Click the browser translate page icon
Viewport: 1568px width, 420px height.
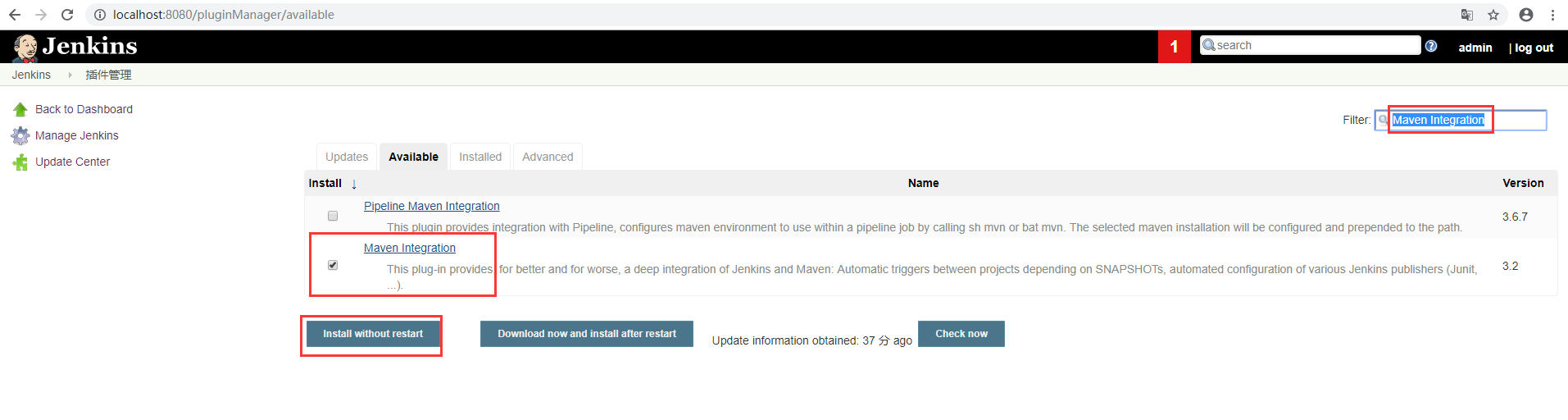(1467, 15)
